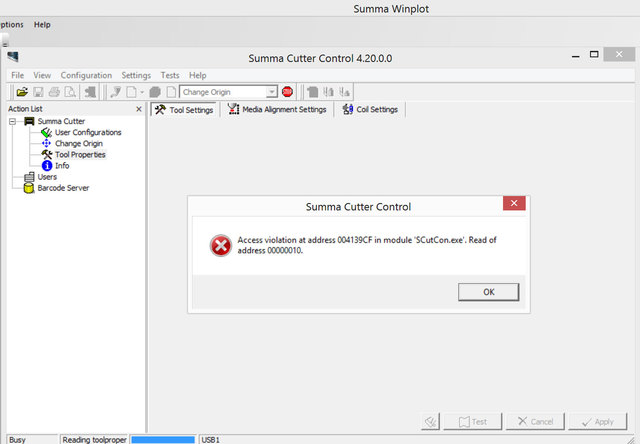Switch to the Tool Settings tab

184,110
